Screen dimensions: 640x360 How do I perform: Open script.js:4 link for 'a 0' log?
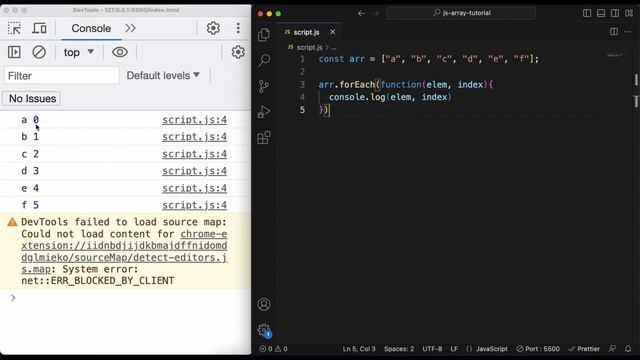point(194,120)
